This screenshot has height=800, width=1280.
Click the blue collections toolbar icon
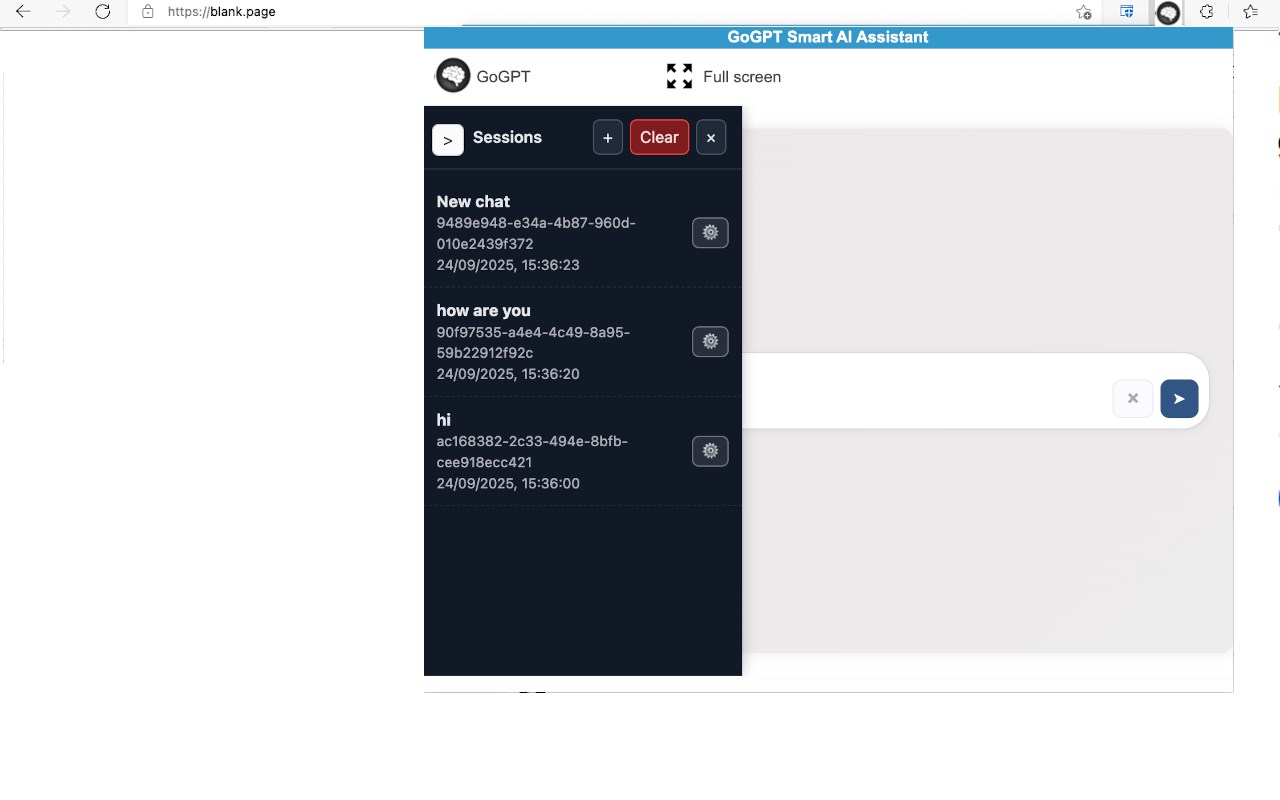(1127, 12)
